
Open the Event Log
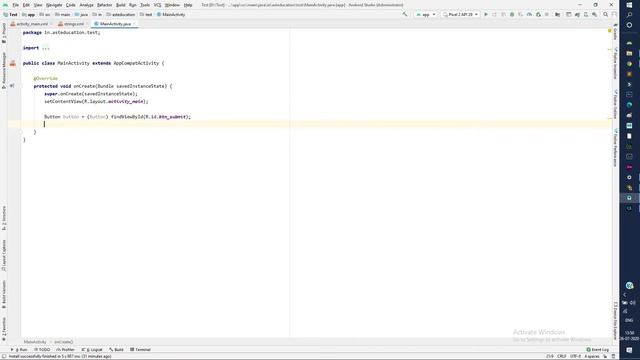(x=598, y=350)
